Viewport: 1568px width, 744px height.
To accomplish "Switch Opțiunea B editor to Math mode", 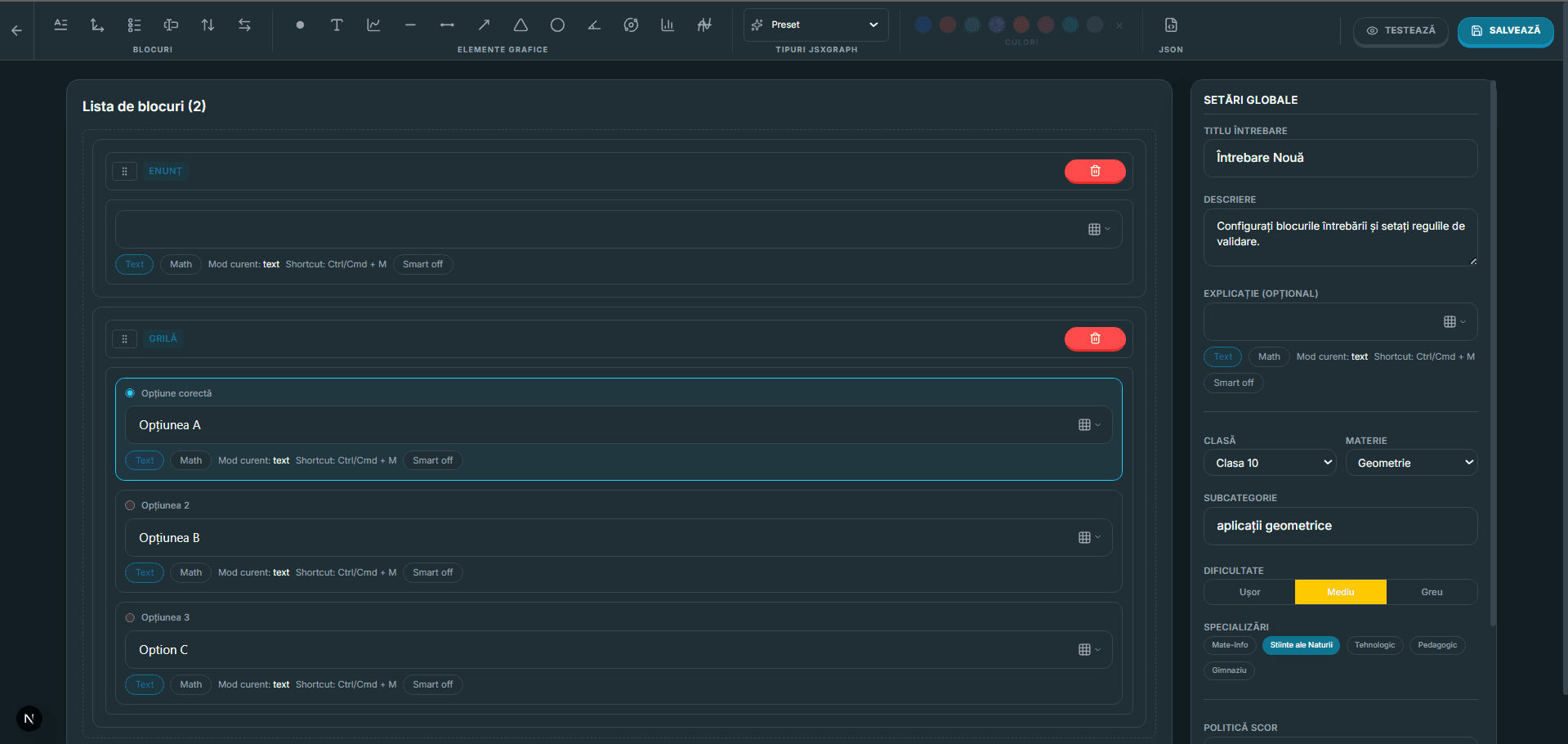I will (x=190, y=572).
